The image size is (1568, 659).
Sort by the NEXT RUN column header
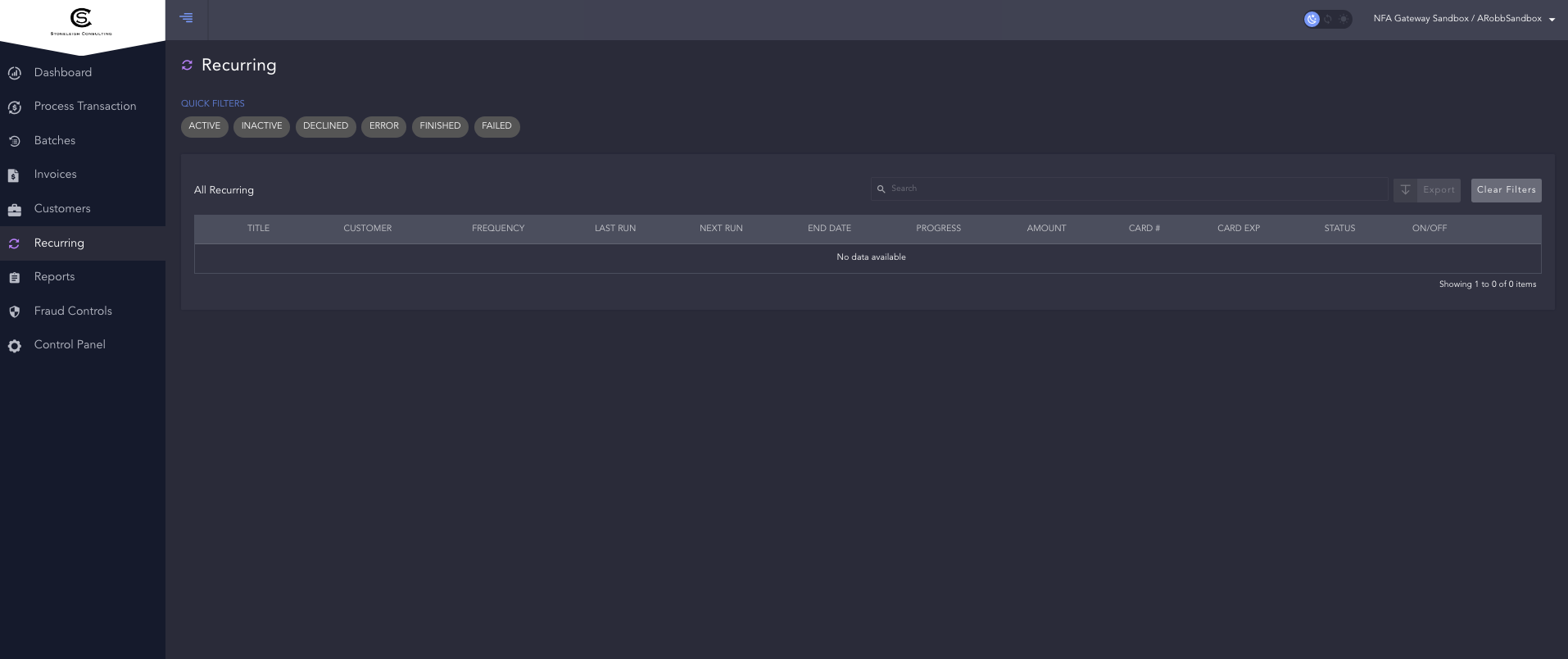click(x=721, y=229)
